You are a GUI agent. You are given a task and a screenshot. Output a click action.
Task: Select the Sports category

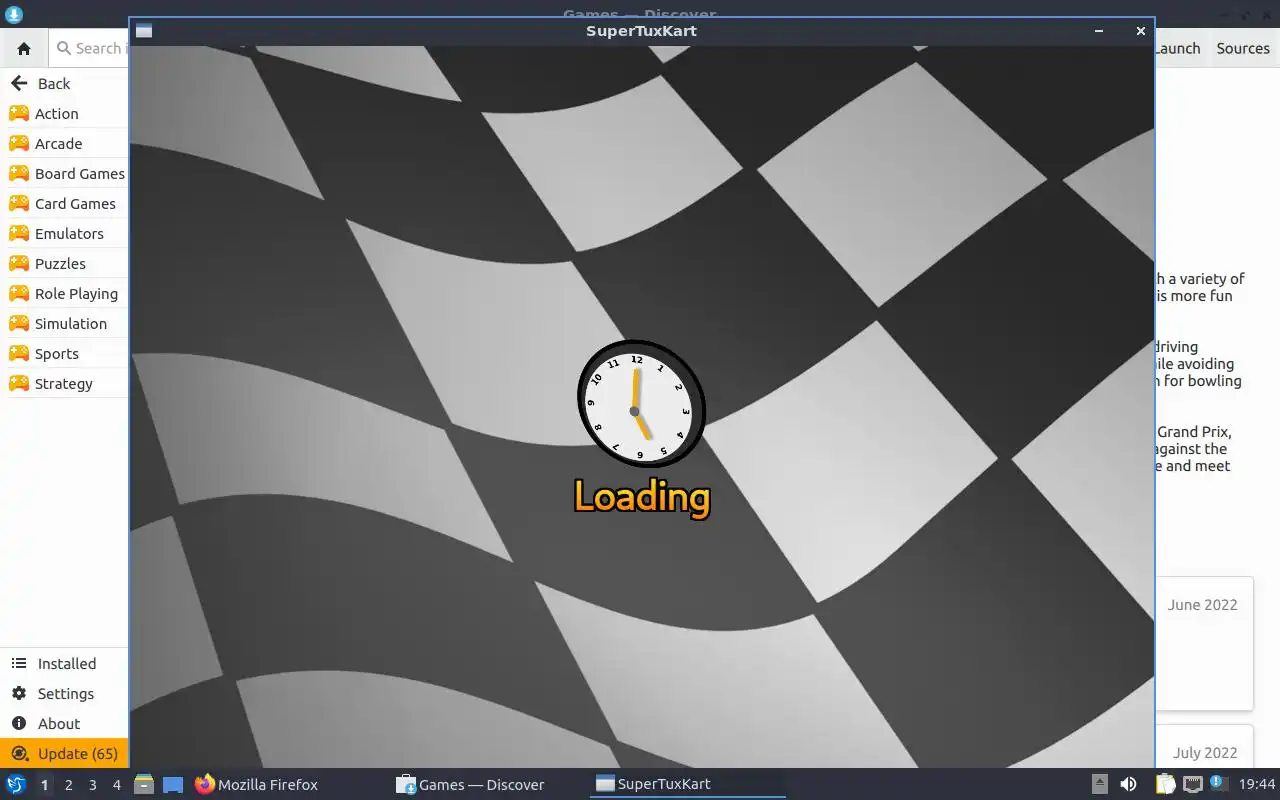(x=64, y=354)
